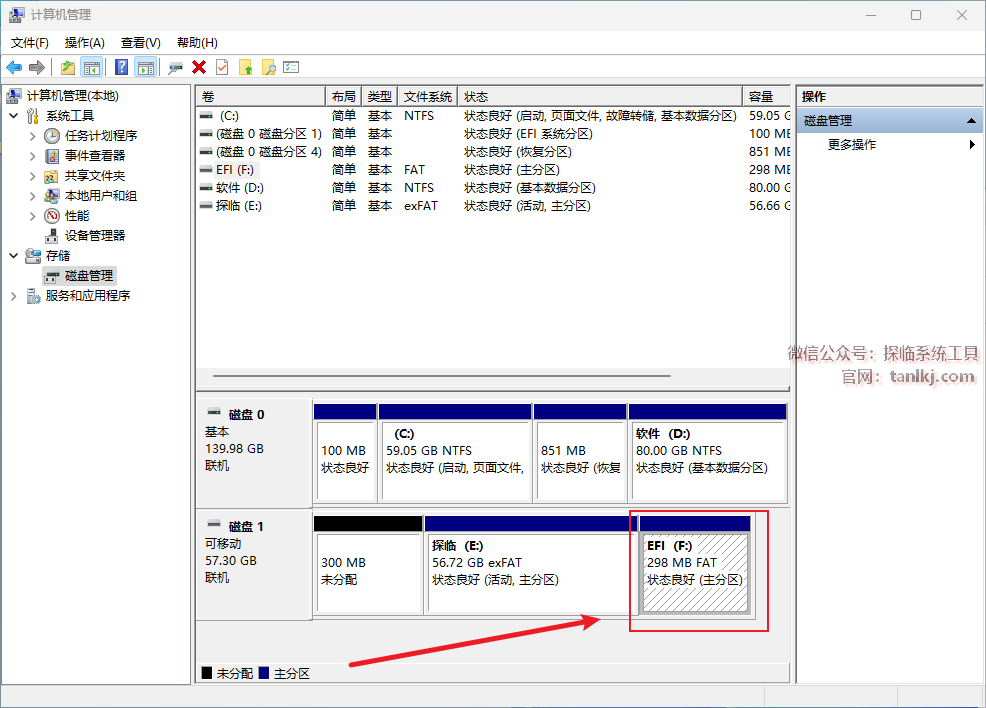Image resolution: width=986 pixels, height=708 pixels.
Task: Toggle the show/hide console tree icon
Action: [92, 67]
